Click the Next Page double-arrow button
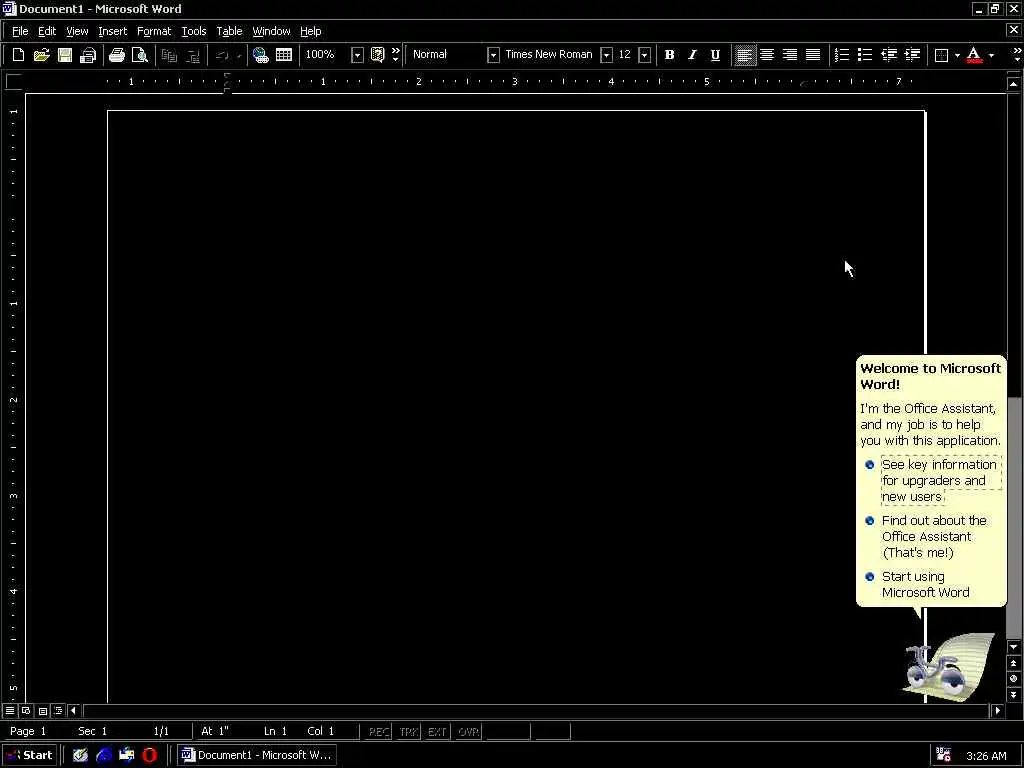The height and width of the screenshot is (768, 1024). point(1014,695)
